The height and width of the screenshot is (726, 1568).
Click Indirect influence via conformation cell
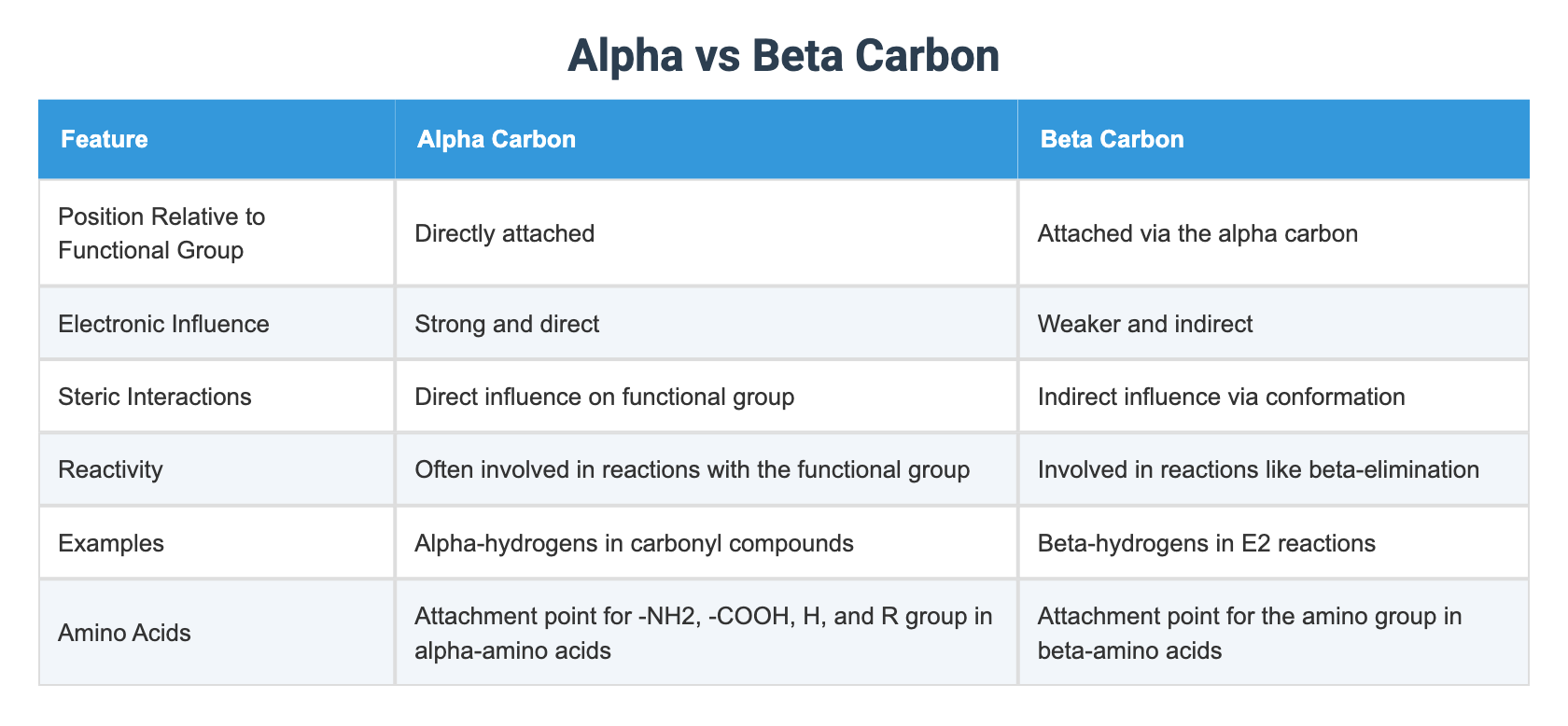coord(1273,396)
